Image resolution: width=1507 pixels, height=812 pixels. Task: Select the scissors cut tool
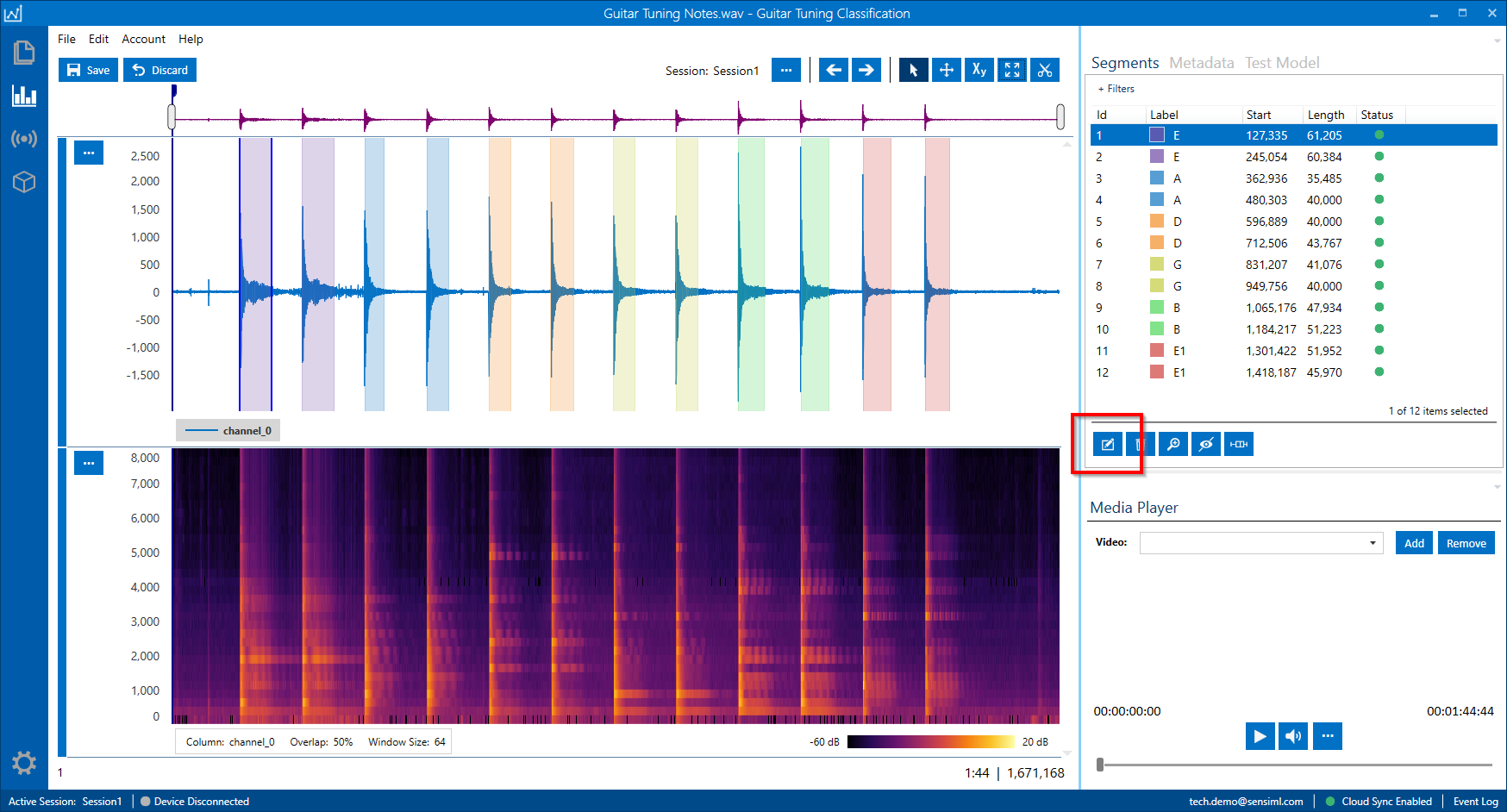(x=1044, y=70)
